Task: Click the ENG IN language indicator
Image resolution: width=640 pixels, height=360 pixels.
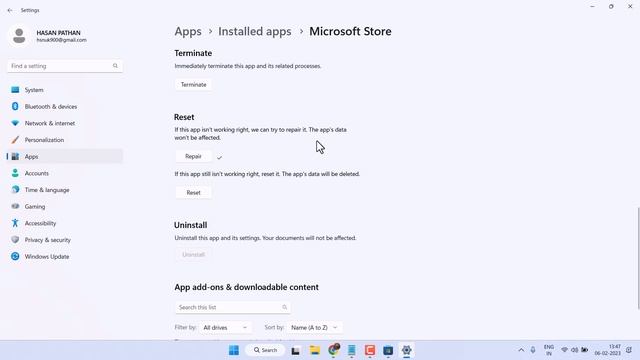Action: [x=549, y=350]
